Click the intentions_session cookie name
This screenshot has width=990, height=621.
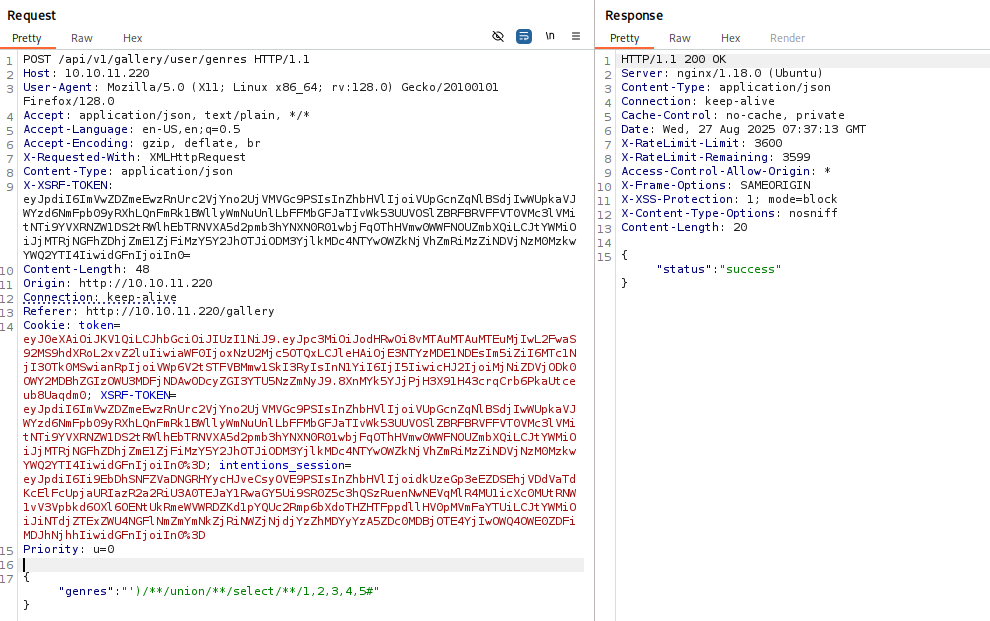coord(282,465)
